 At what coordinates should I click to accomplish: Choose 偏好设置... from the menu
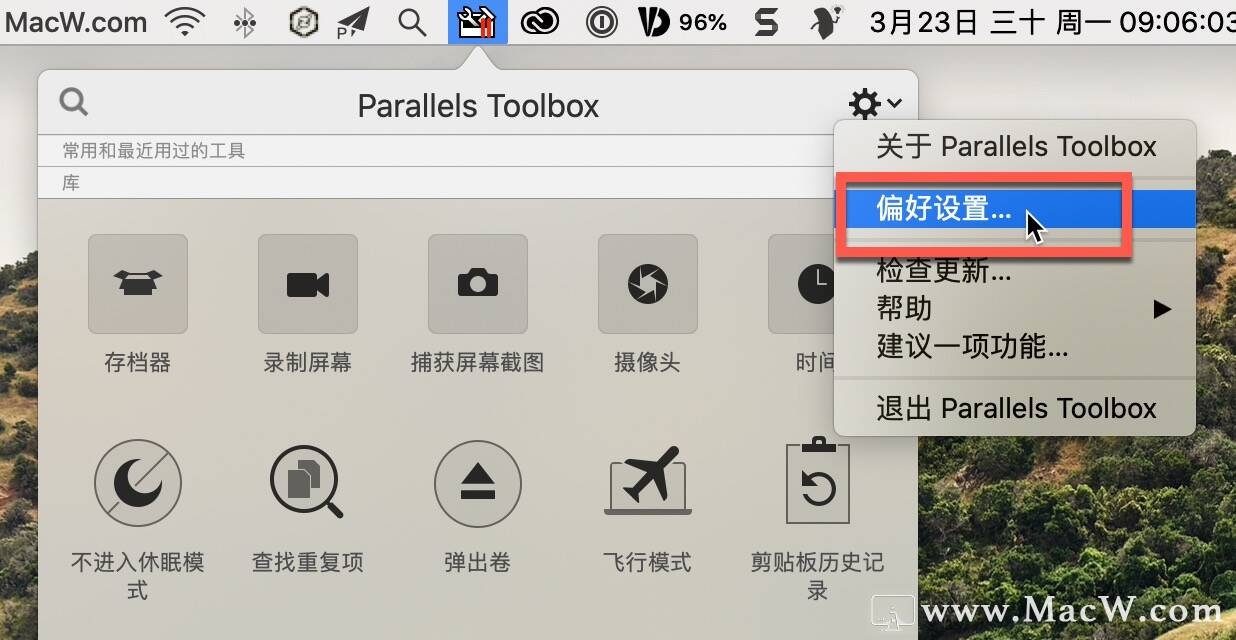(1015, 209)
